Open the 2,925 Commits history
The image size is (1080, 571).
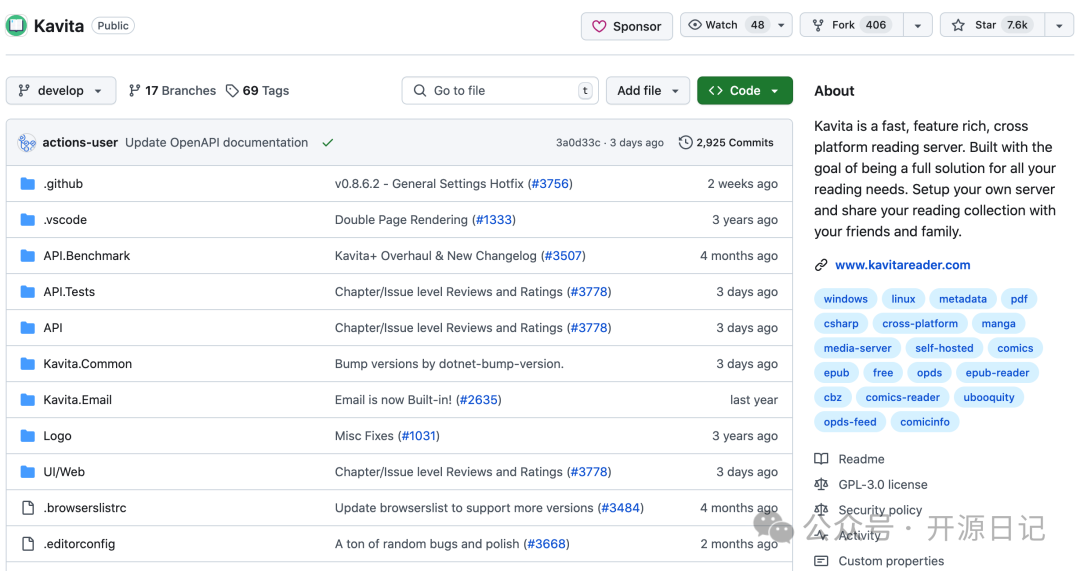726,143
